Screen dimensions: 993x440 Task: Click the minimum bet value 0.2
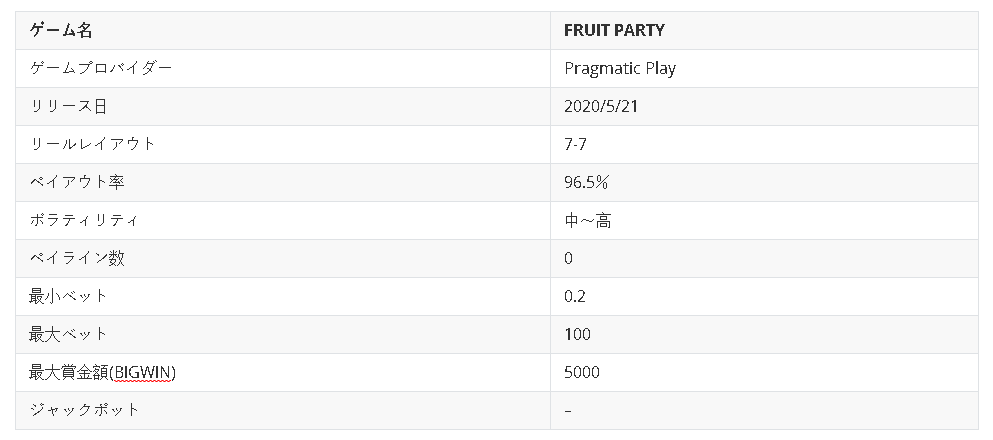575,296
